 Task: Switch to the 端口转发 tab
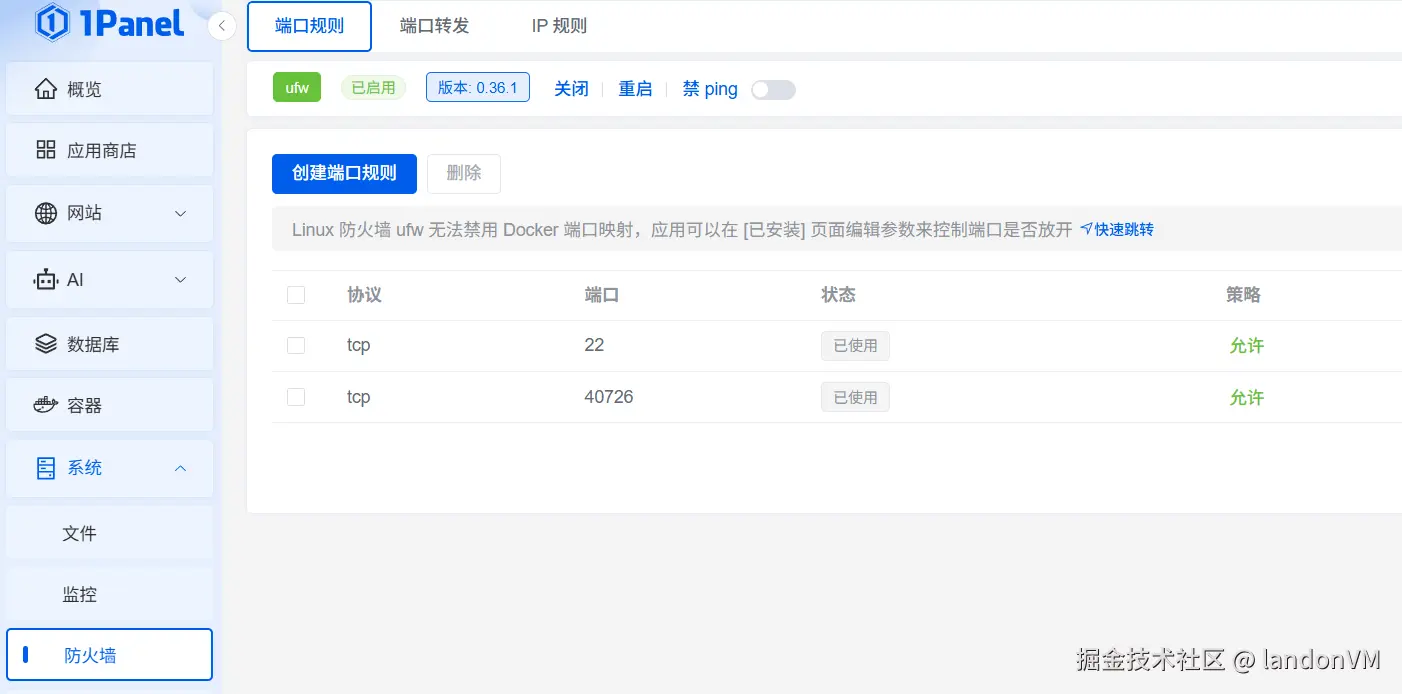[x=434, y=27]
